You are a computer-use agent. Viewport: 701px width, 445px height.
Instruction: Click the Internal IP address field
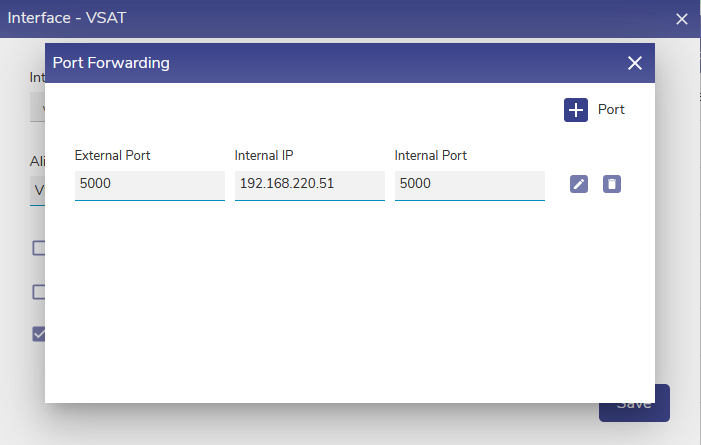coord(310,185)
